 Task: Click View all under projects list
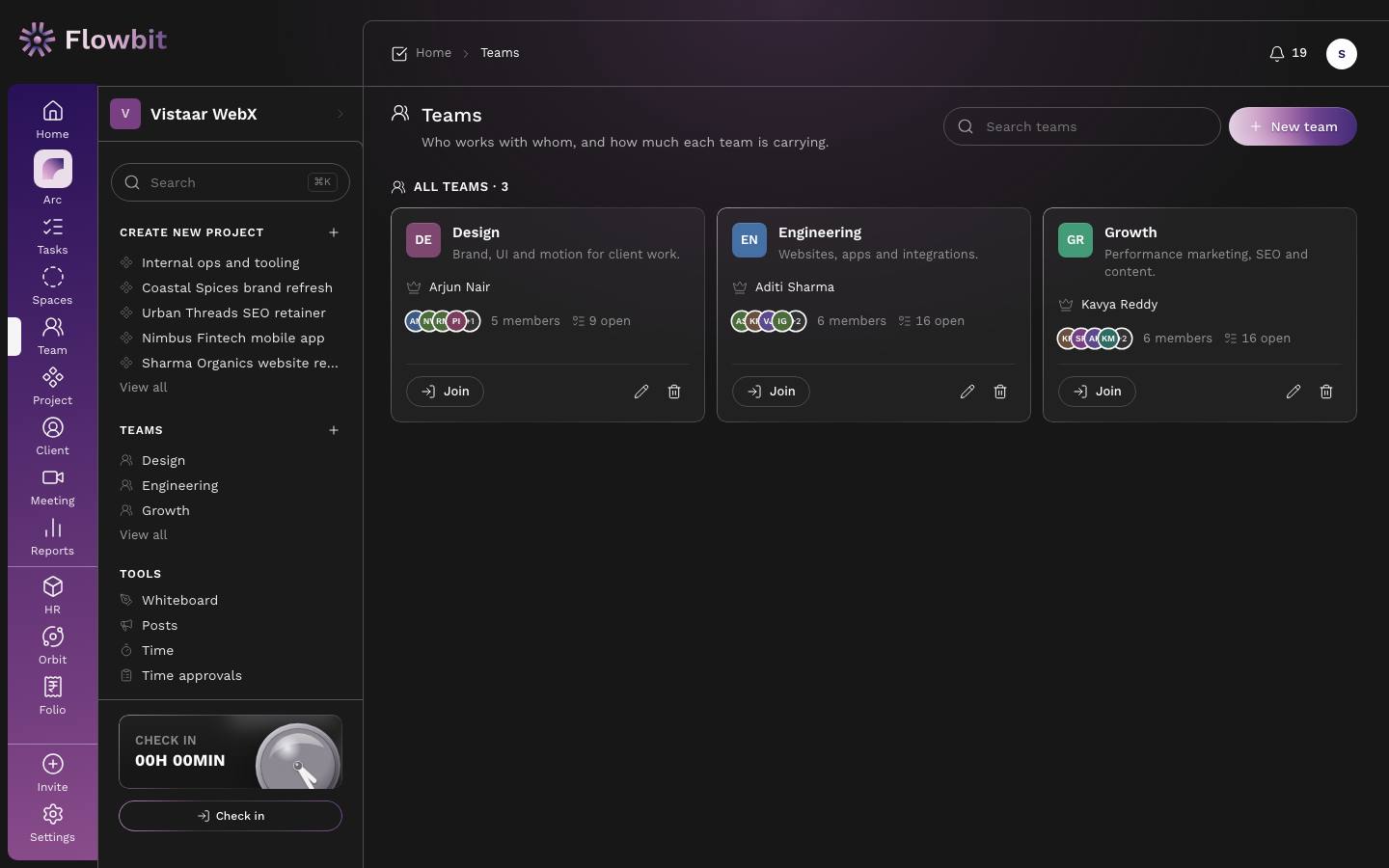[x=143, y=387]
